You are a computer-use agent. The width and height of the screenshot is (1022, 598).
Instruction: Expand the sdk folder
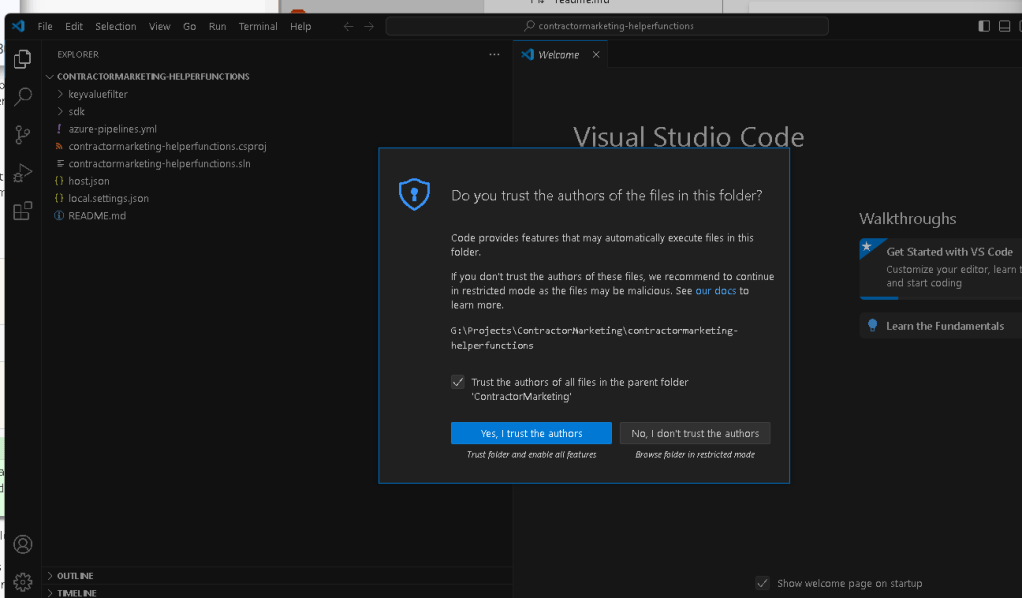60,112
